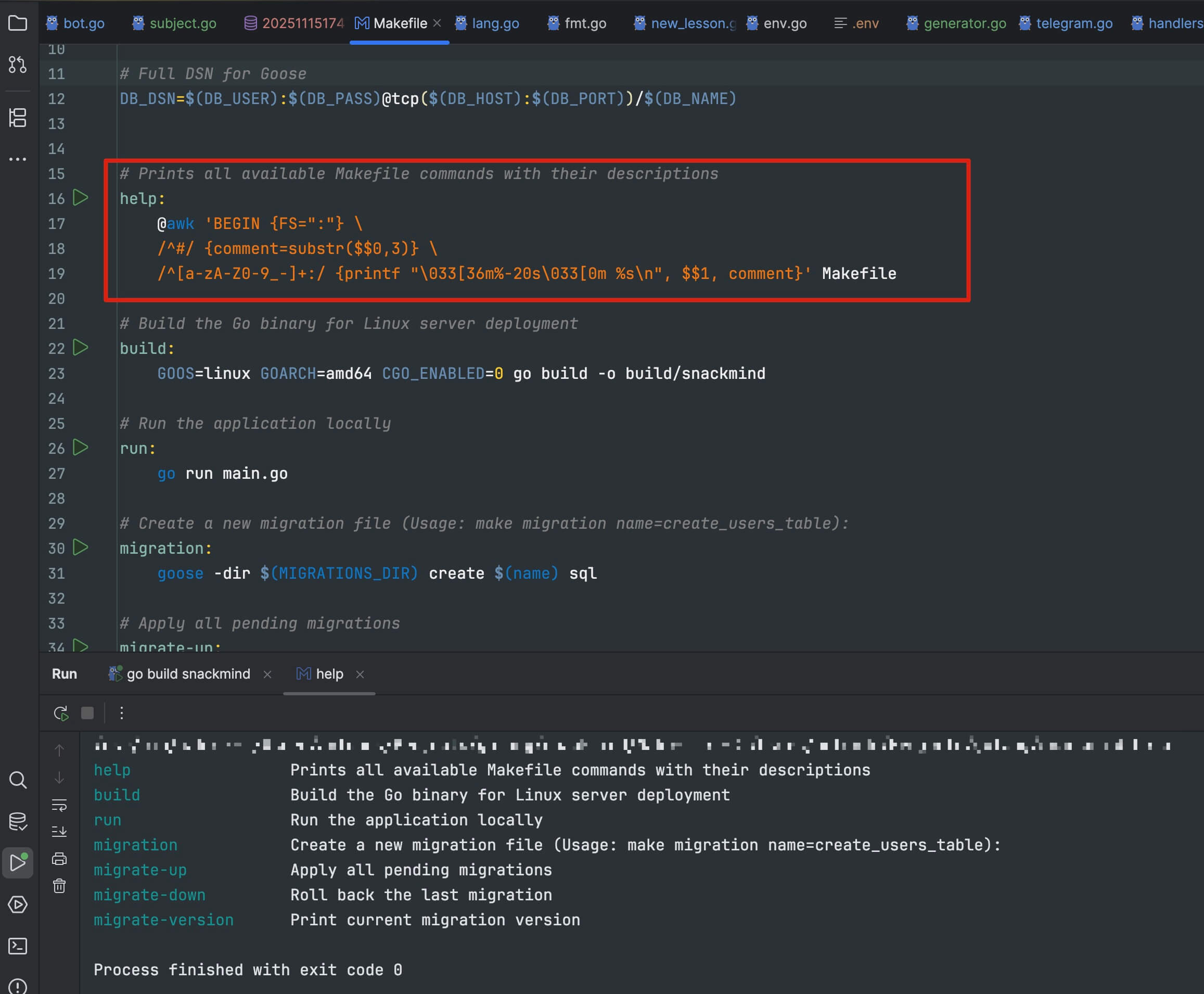Run the migration target from the gutter

(81, 548)
